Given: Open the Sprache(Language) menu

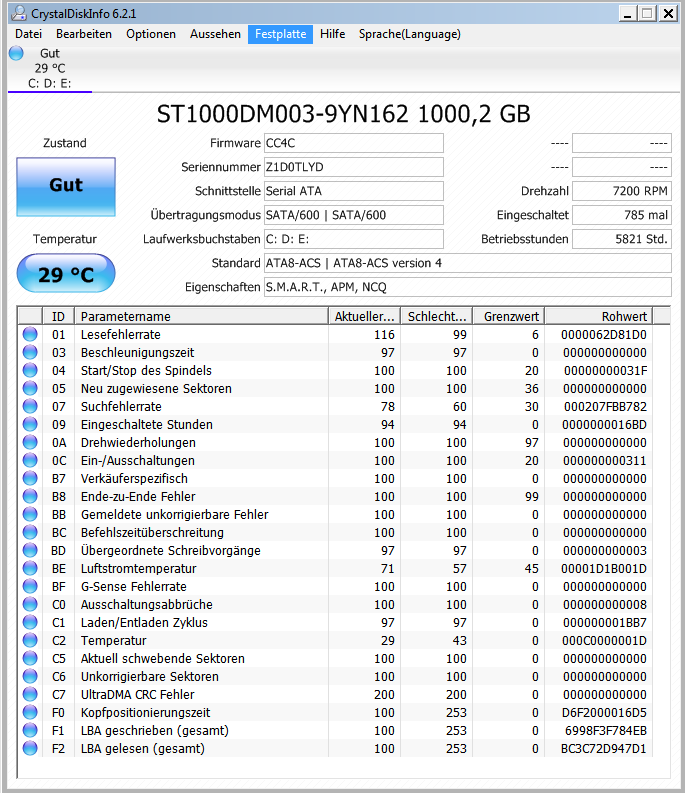Looking at the screenshot, I should pos(409,34).
